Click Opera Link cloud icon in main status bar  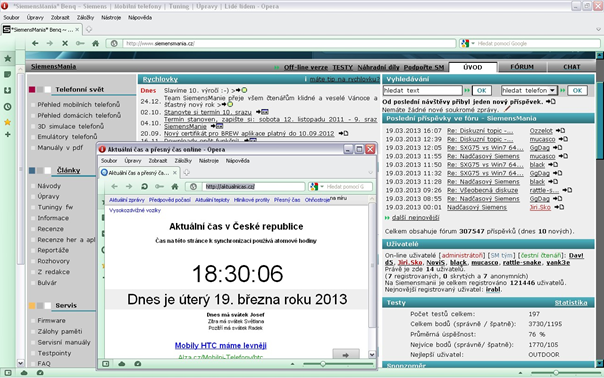click(x=24, y=373)
